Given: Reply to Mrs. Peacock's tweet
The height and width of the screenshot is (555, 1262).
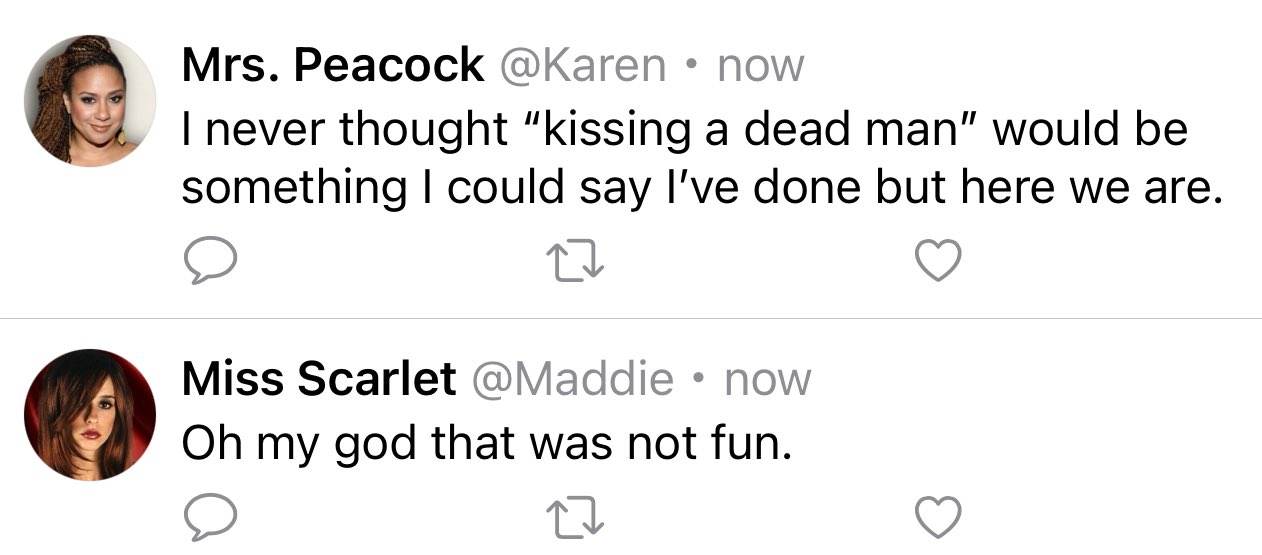Looking at the screenshot, I should click(x=210, y=263).
